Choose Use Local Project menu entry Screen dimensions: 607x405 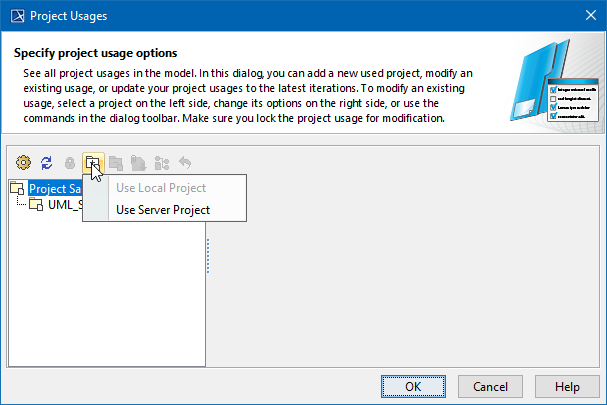click(161, 188)
